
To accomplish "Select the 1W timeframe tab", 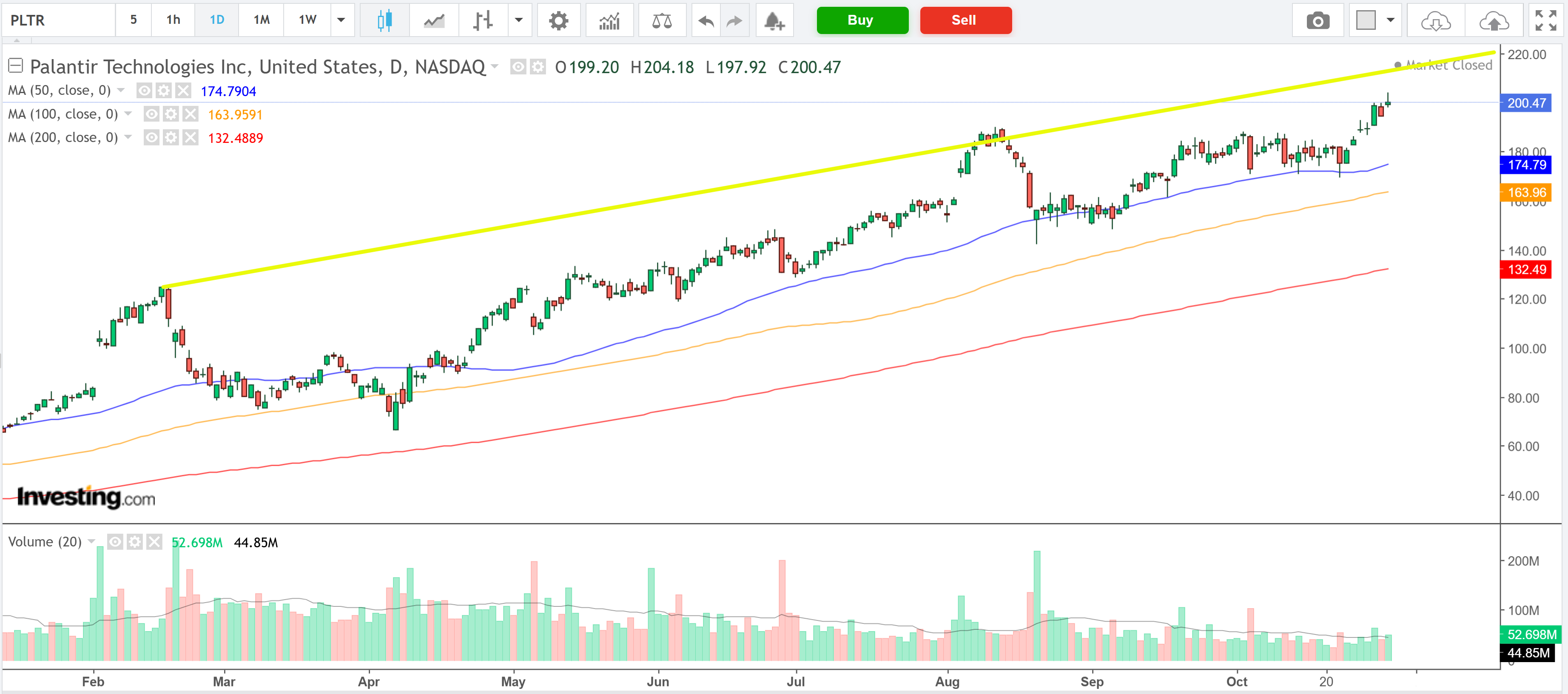I will tap(306, 20).
